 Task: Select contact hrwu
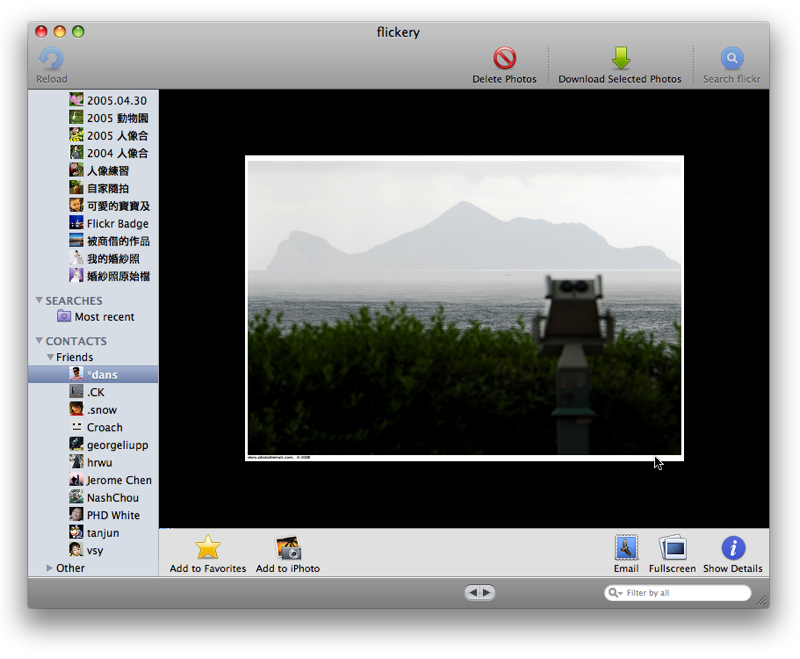tap(93, 463)
